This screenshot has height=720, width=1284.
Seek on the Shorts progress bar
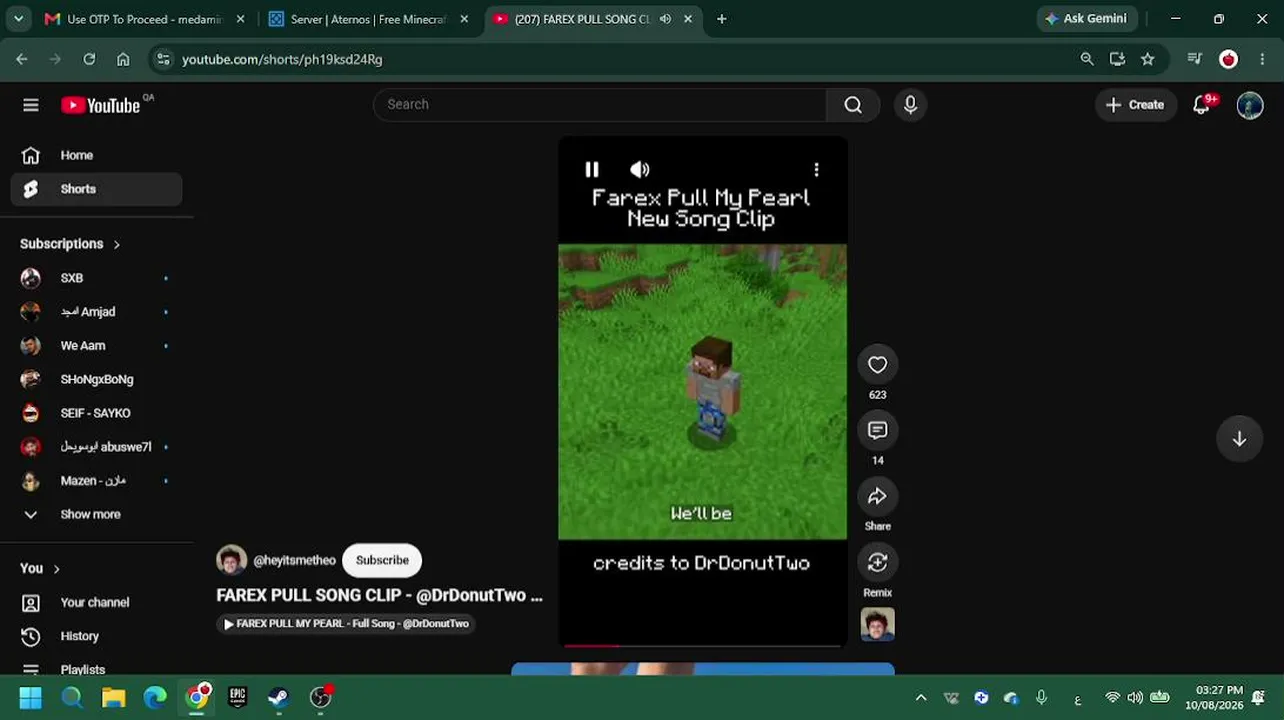[x=702, y=646]
